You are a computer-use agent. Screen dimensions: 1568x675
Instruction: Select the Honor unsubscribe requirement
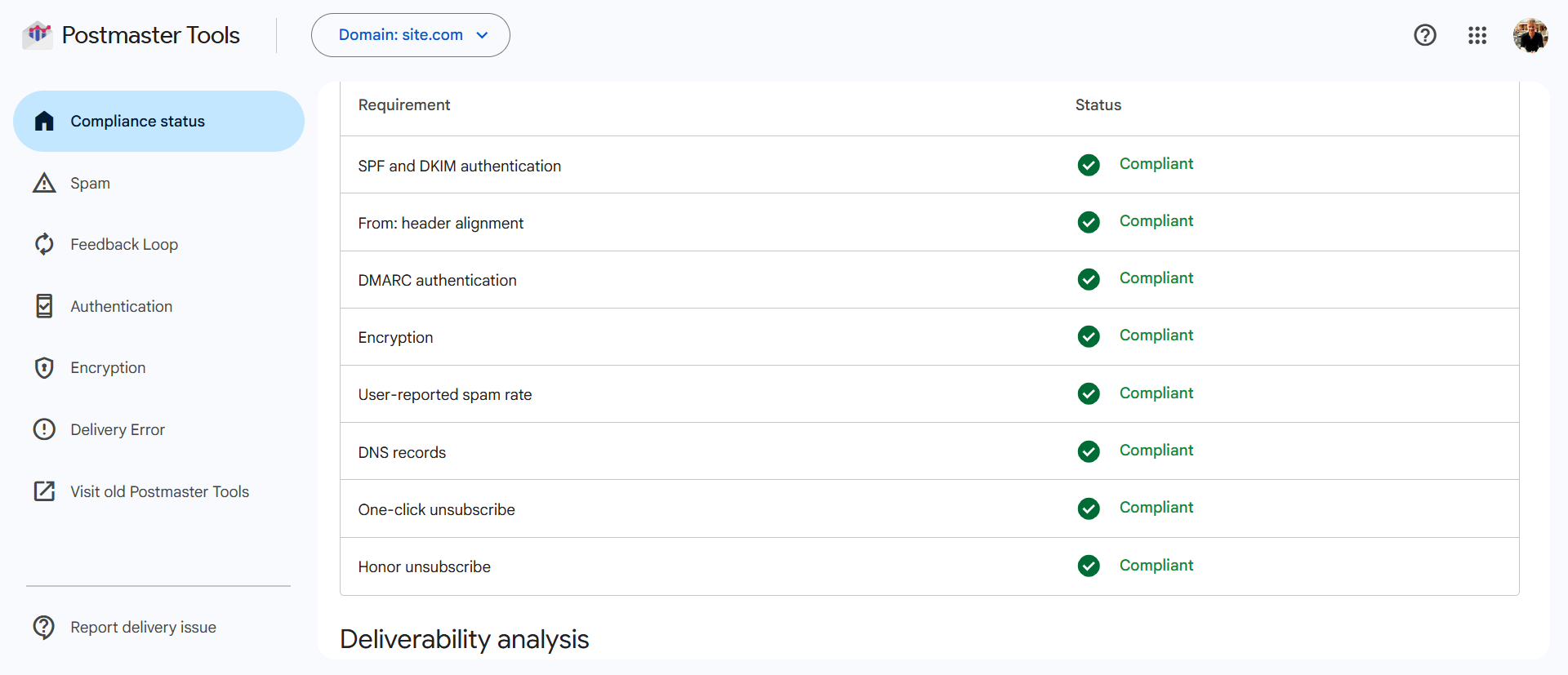tap(929, 566)
